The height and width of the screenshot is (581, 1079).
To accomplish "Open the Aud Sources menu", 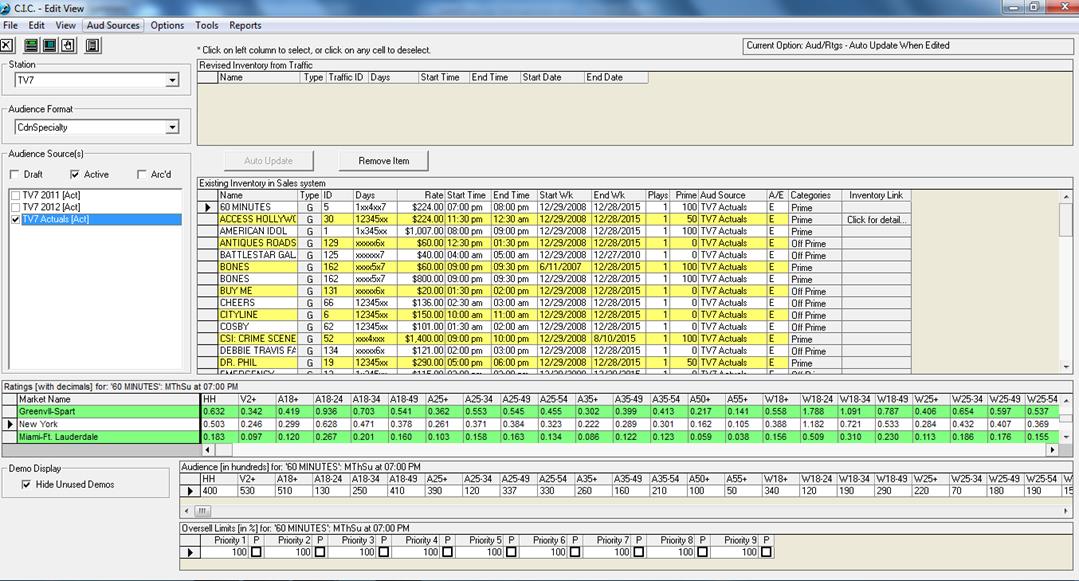I will [113, 25].
